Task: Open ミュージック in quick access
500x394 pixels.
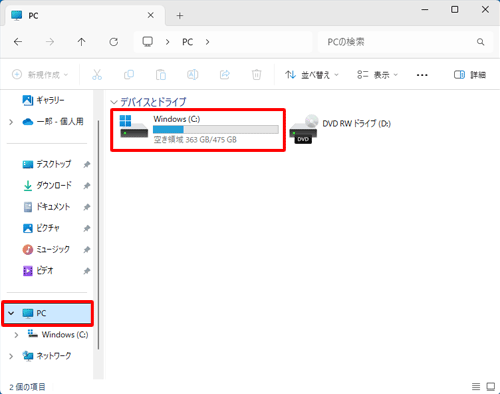Action: coord(46,249)
